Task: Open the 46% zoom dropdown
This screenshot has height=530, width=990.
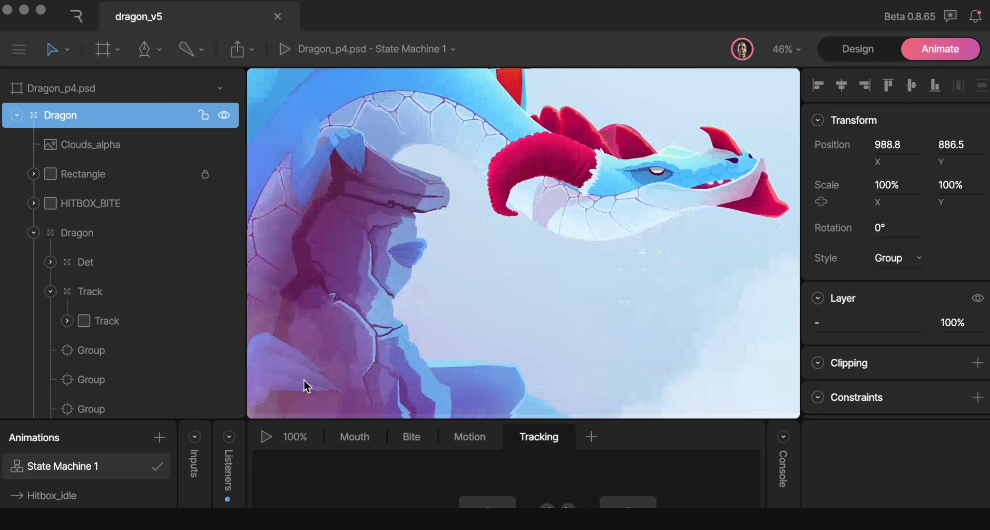Action: click(x=787, y=49)
